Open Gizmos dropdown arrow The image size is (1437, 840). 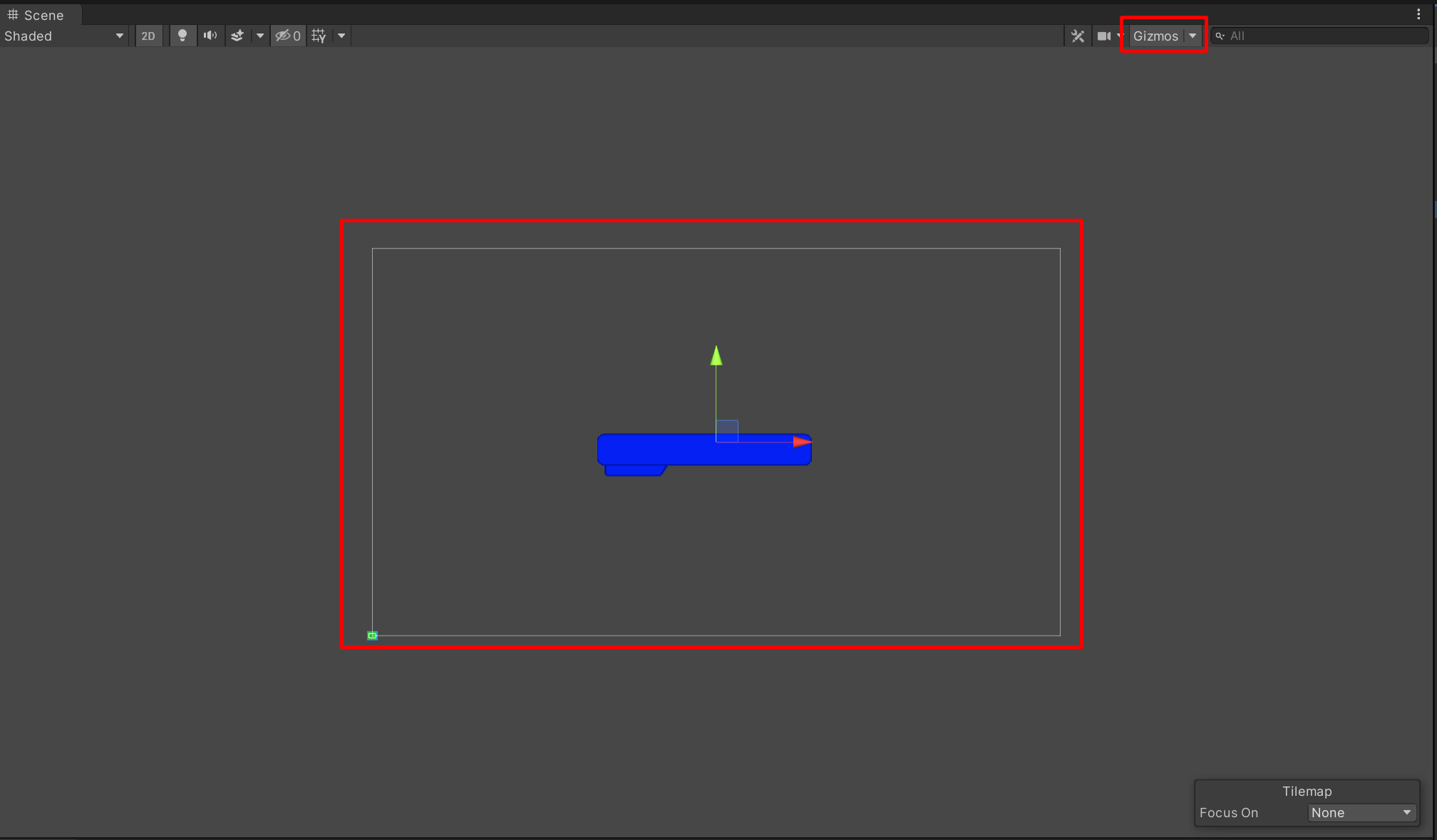click(1193, 36)
